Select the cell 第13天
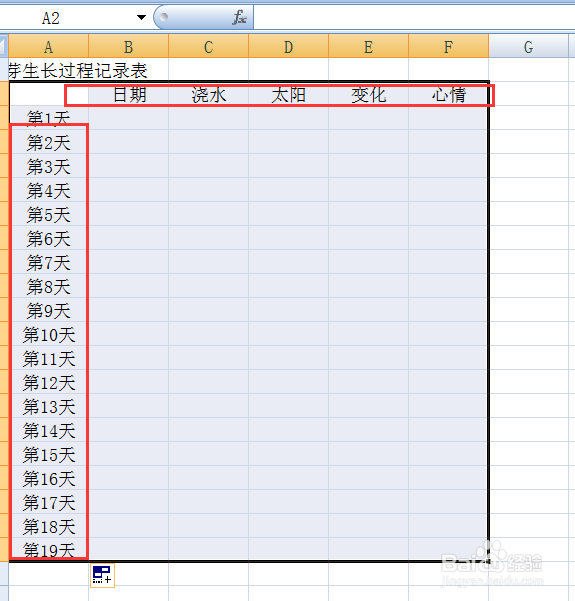 click(x=48, y=406)
